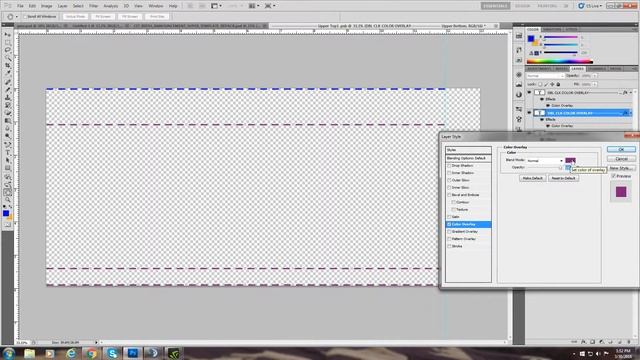
Task: Select the Magic Wand tool
Action: point(8,58)
